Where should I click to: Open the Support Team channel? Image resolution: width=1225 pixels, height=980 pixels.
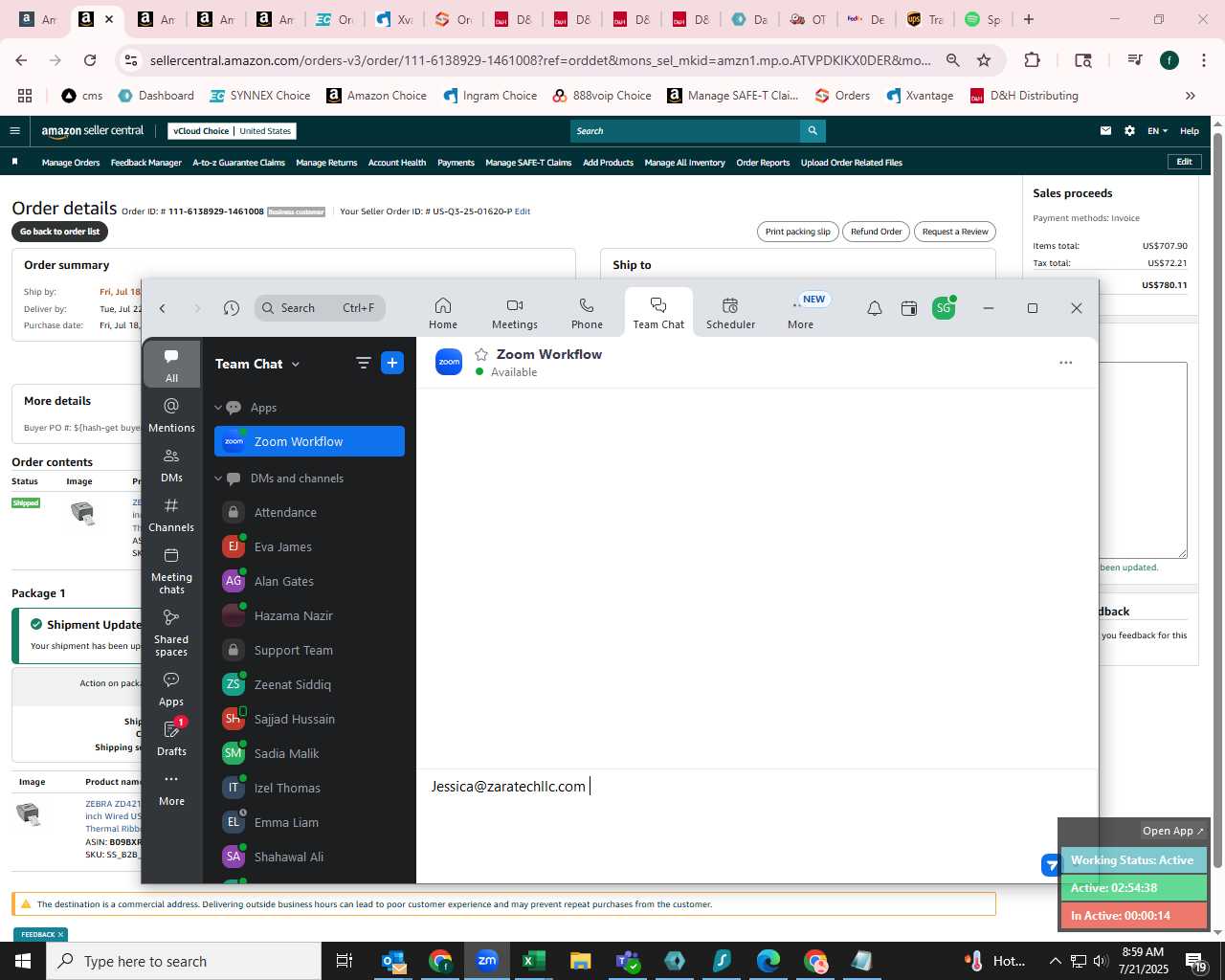pyautogui.click(x=309, y=650)
